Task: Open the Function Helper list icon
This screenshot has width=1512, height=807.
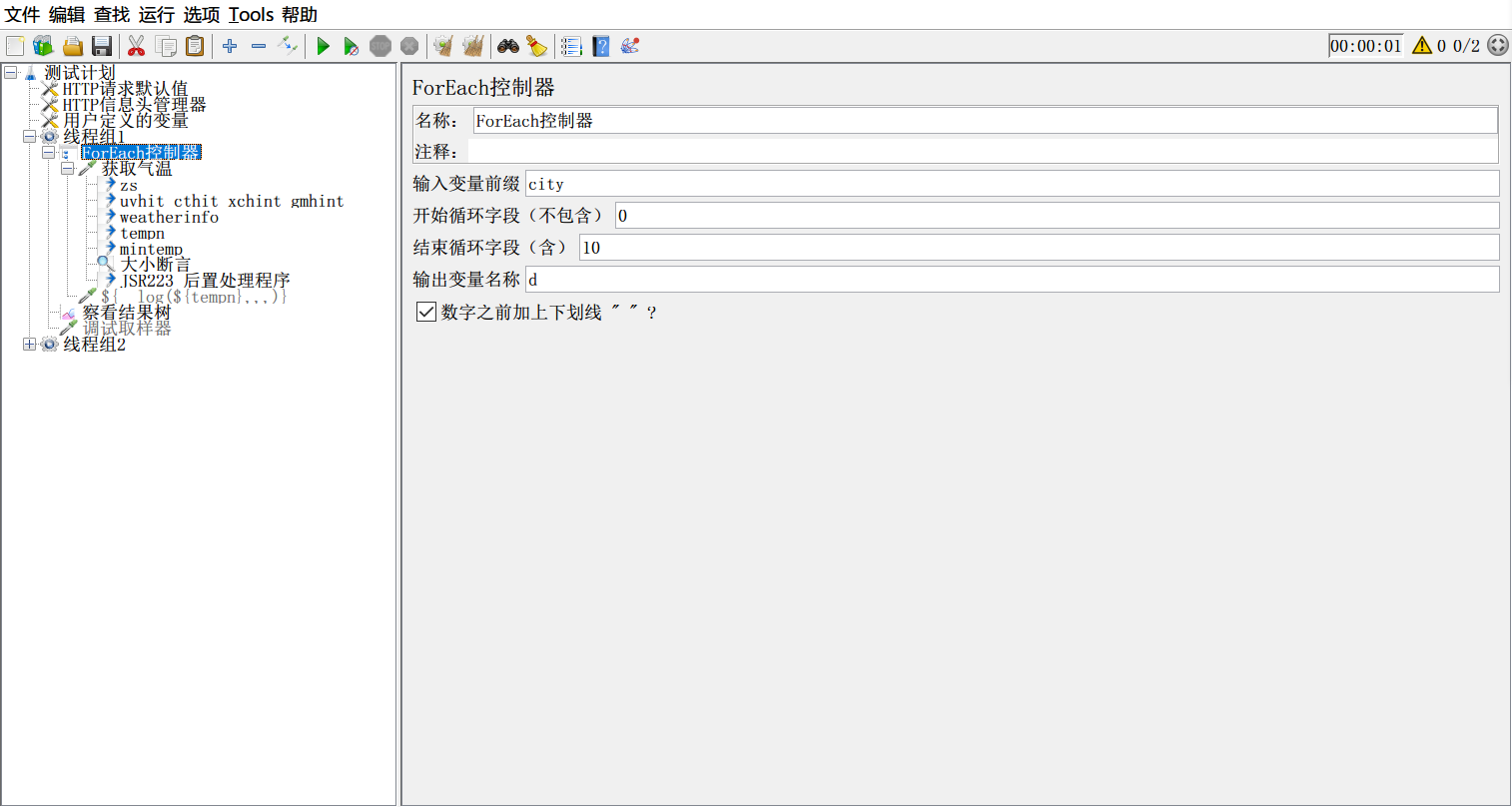Action: tap(571, 46)
